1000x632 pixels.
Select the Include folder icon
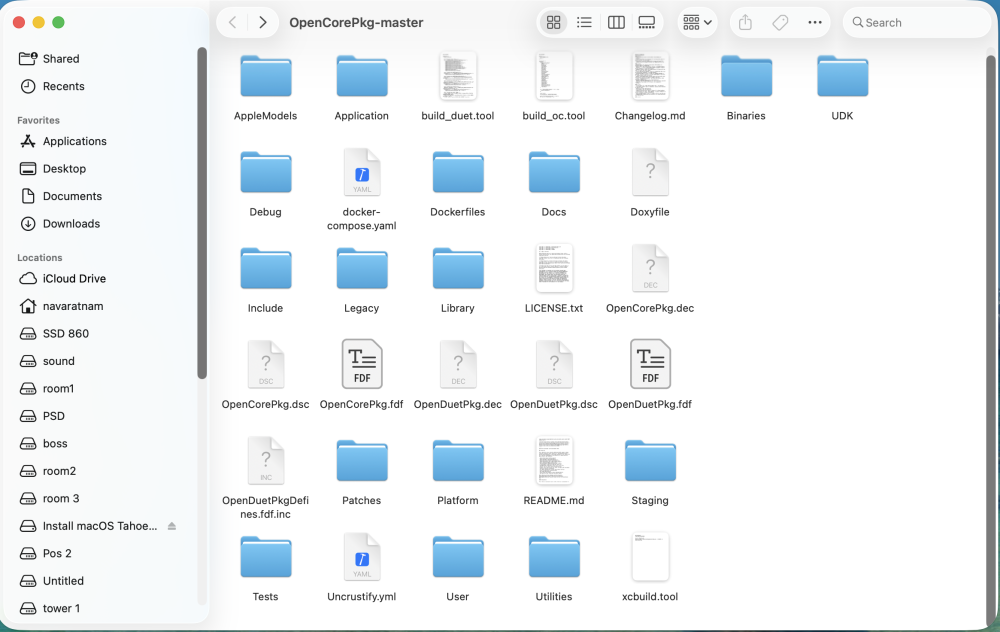[x=265, y=268]
